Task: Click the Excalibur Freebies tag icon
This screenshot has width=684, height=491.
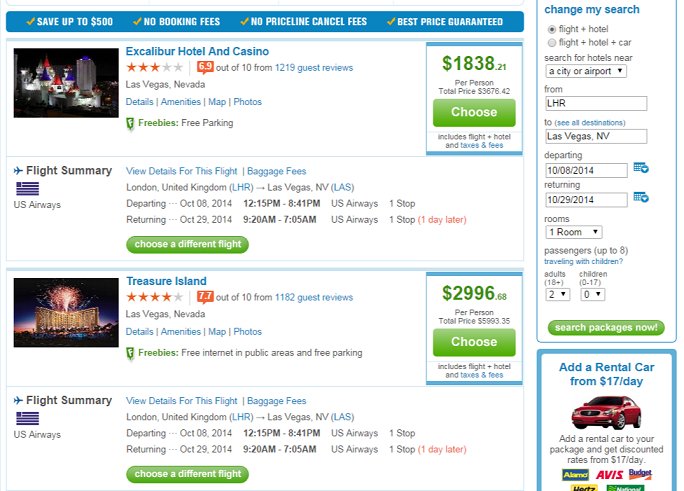Action: (x=130, y=124)
